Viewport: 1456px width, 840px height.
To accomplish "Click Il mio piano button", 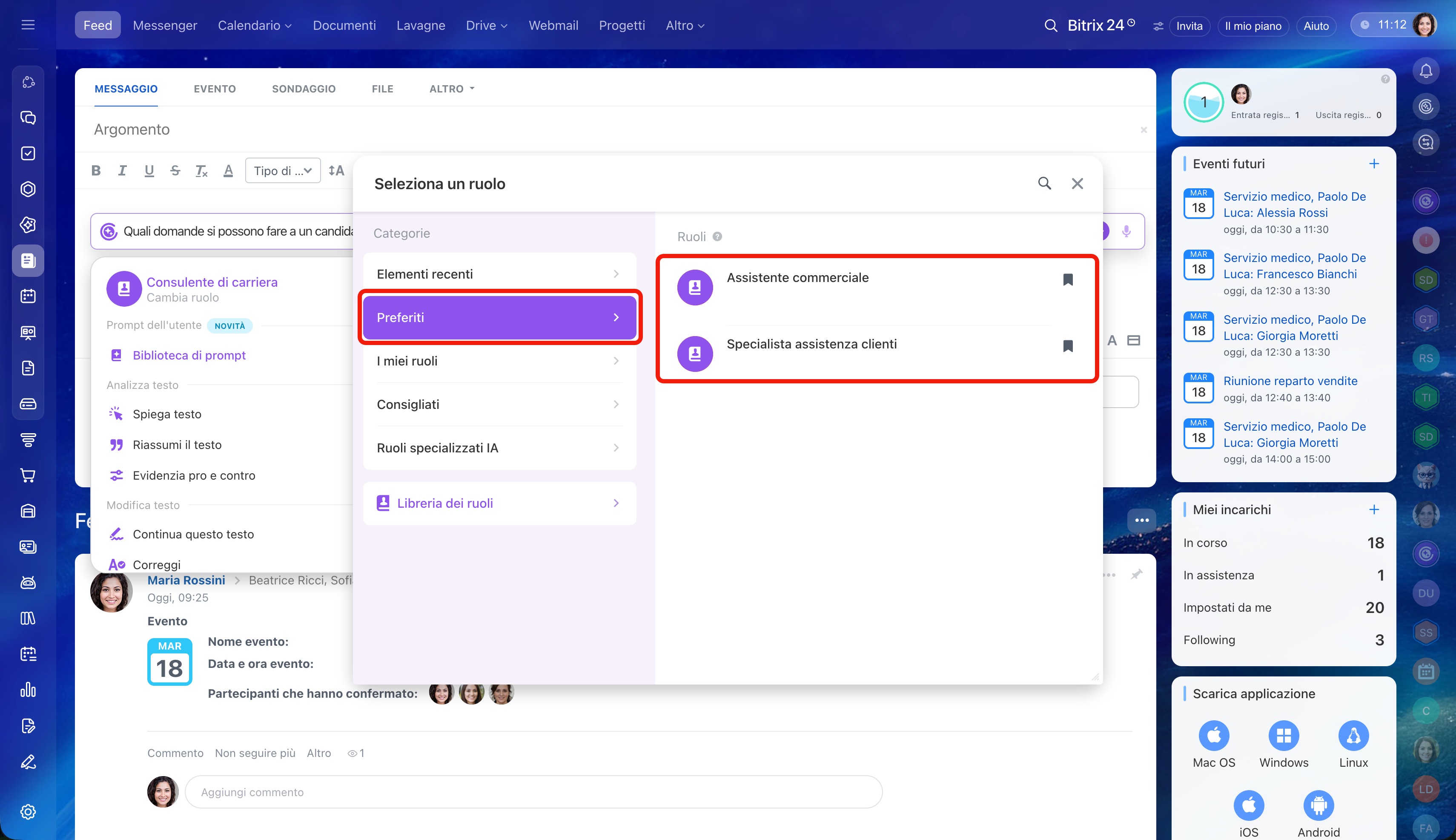I will (x=1253, y=26).
